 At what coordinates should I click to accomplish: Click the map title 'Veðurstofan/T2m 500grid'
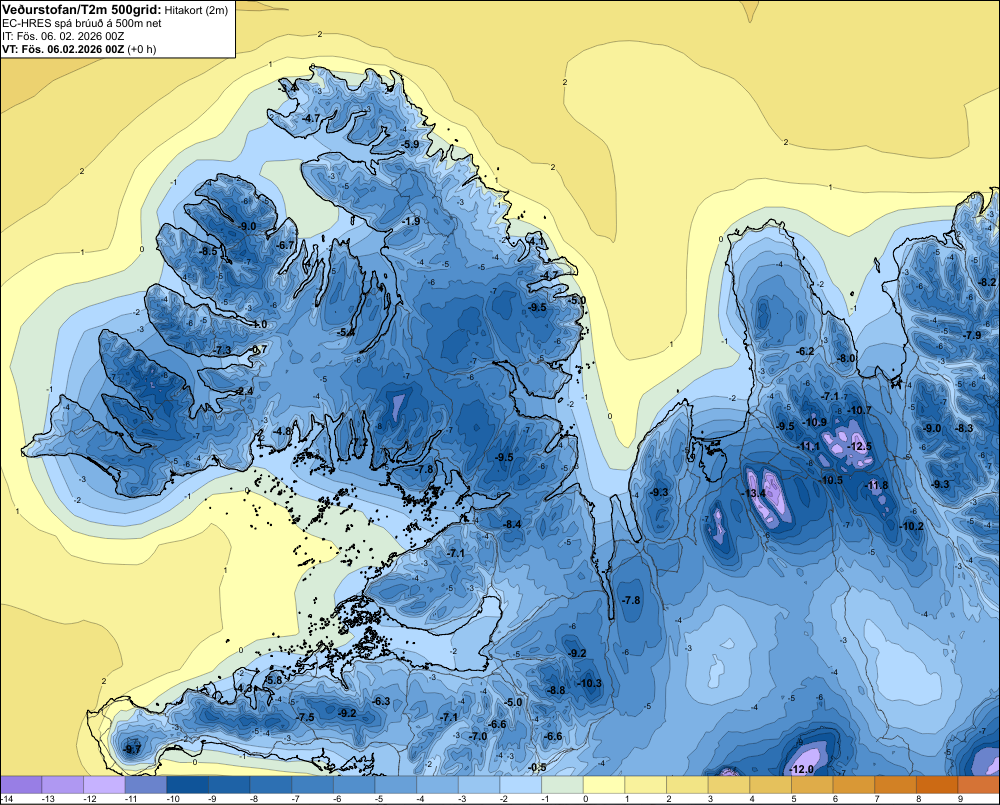point(81,10)
